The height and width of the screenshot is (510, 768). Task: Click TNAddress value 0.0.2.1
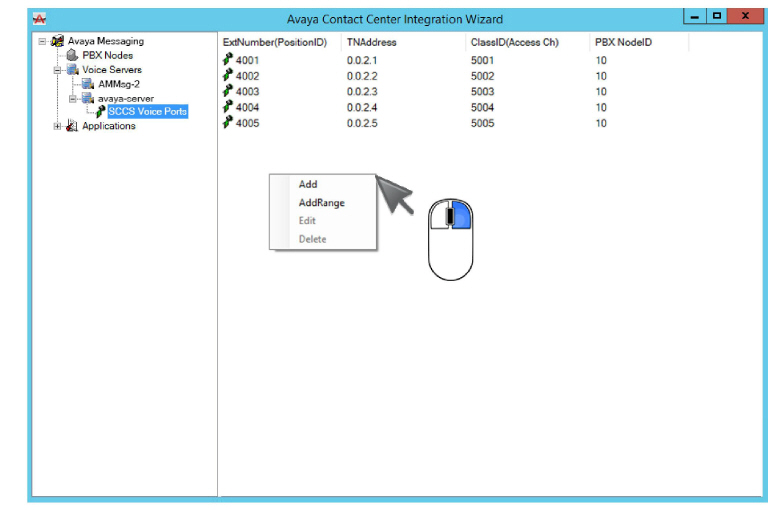[x=362, y=60]
